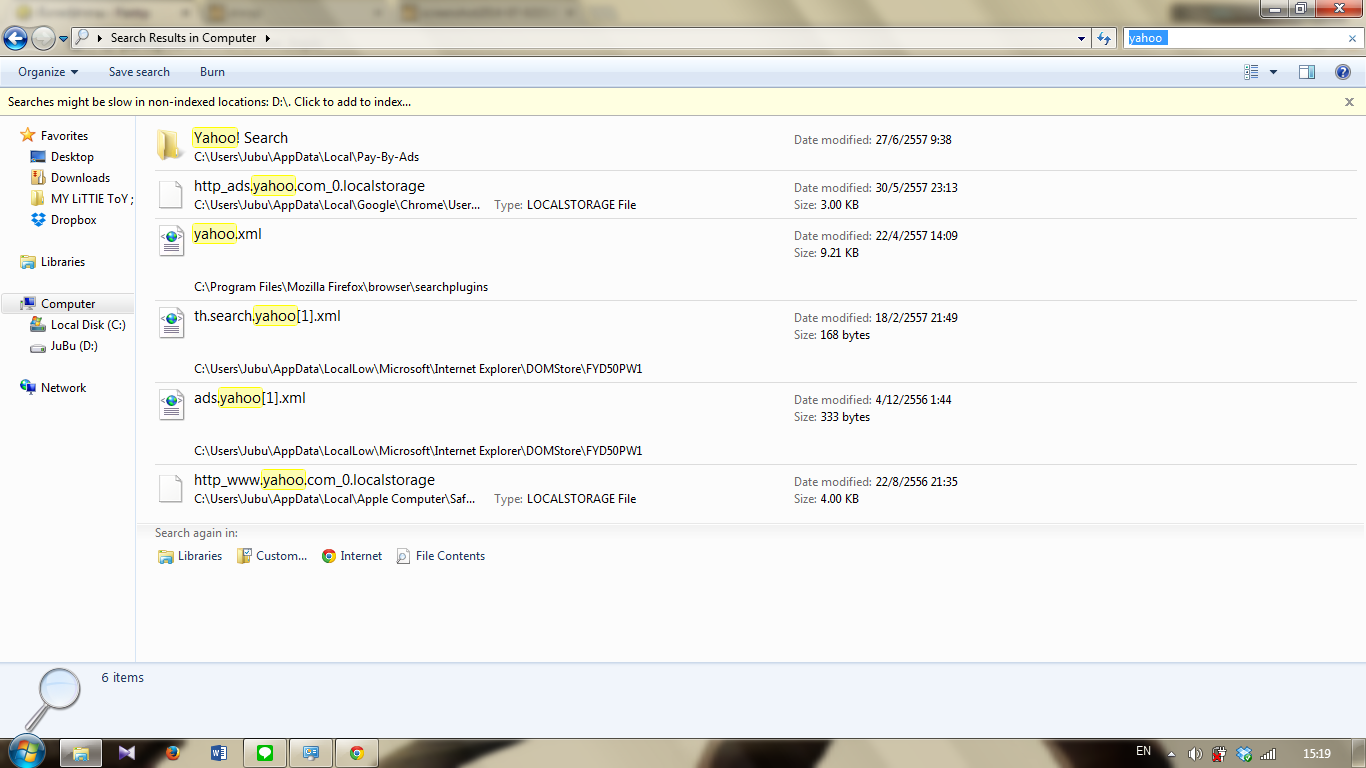Viewport: 1366px width, 768px height.
Task: Refresh the search results
Action: [x=1104, y=38]
